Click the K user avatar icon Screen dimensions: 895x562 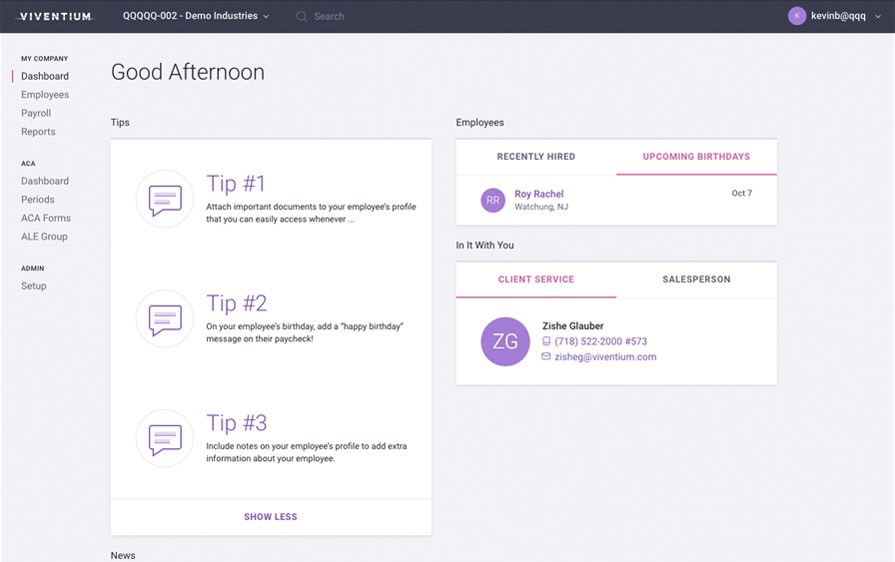click(x=797, y=16)
